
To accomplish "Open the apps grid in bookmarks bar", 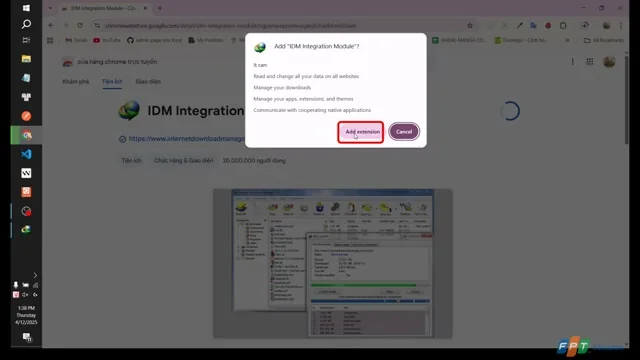I will [x=50, y=40].
